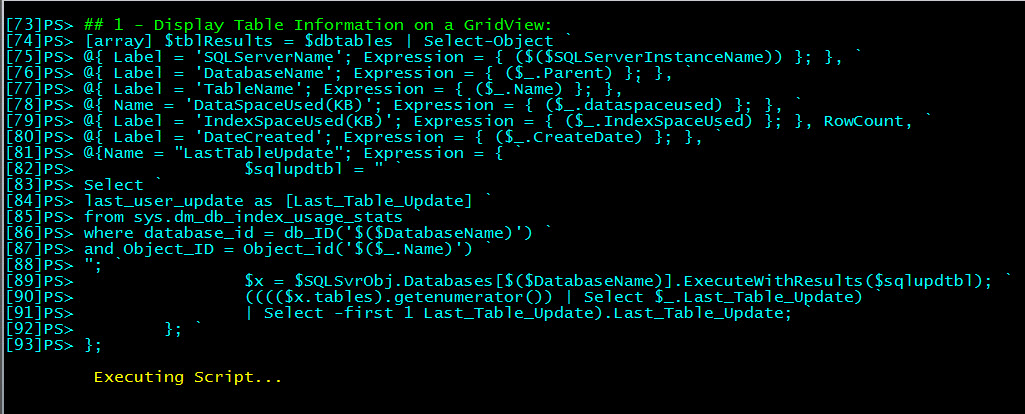Click the '[93]PS>' prompt line
This screenshot has width=1025, height=414.
pos(53,345)
